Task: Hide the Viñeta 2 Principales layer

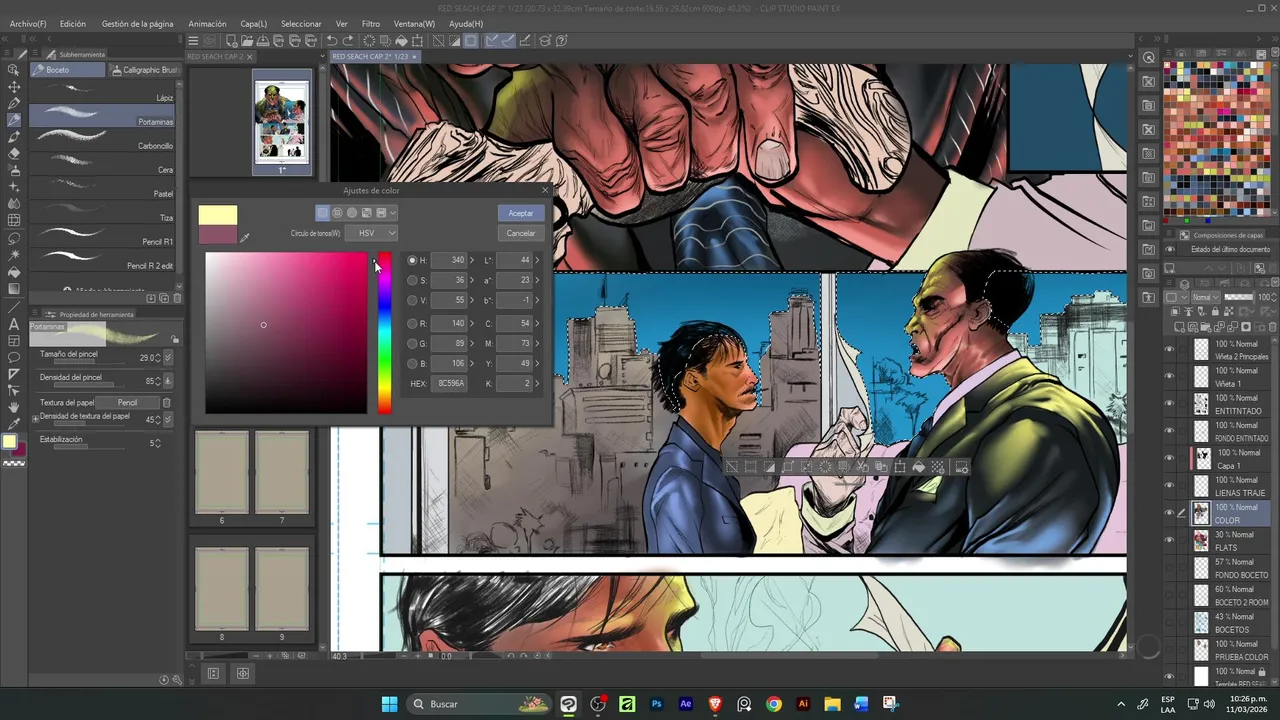Action: click(x=1169, y=349)
